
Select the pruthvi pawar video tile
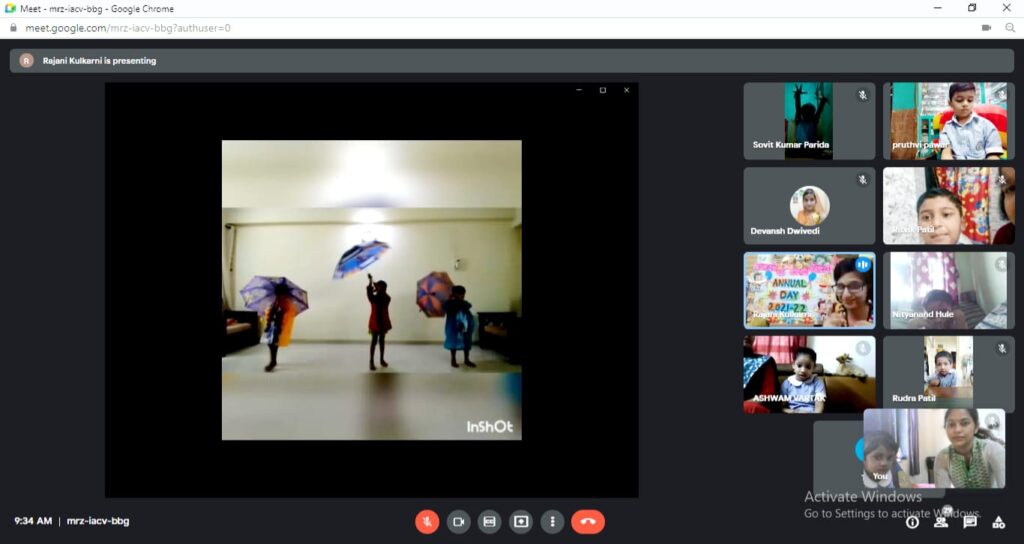tap(949, 121)
